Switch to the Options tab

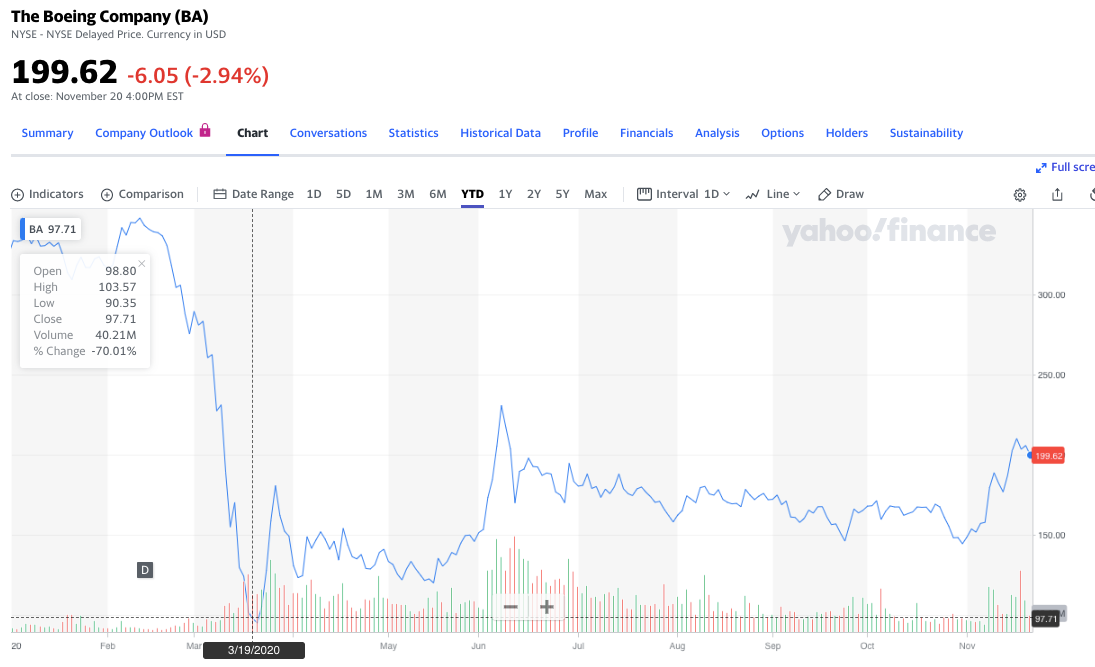pos(783,133)
